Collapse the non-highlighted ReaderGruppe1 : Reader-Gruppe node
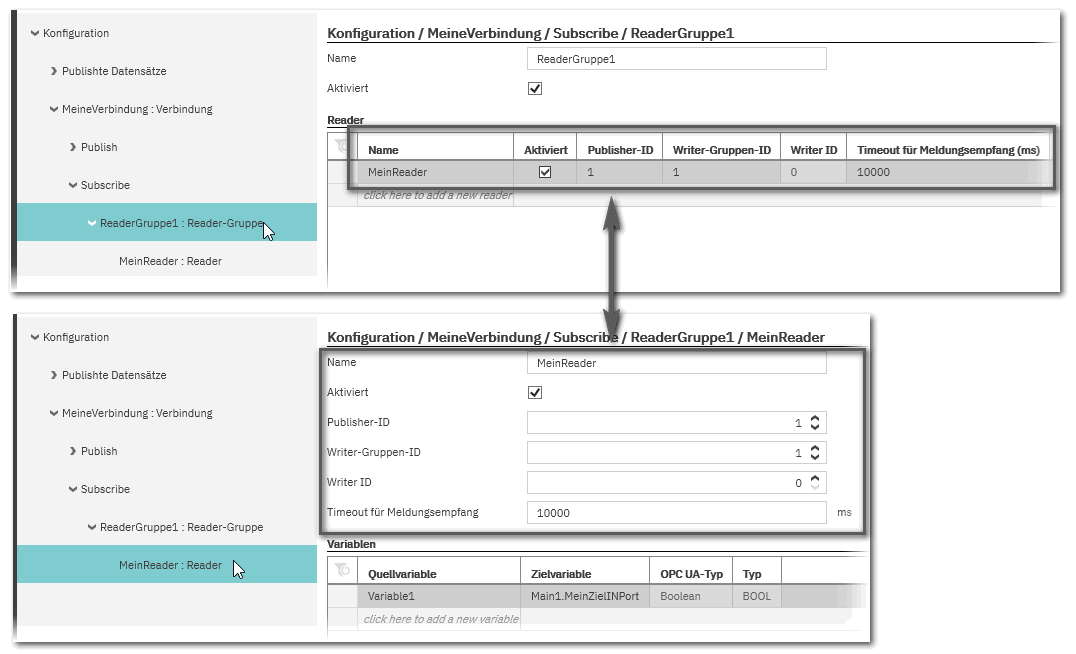 (91, 527)
